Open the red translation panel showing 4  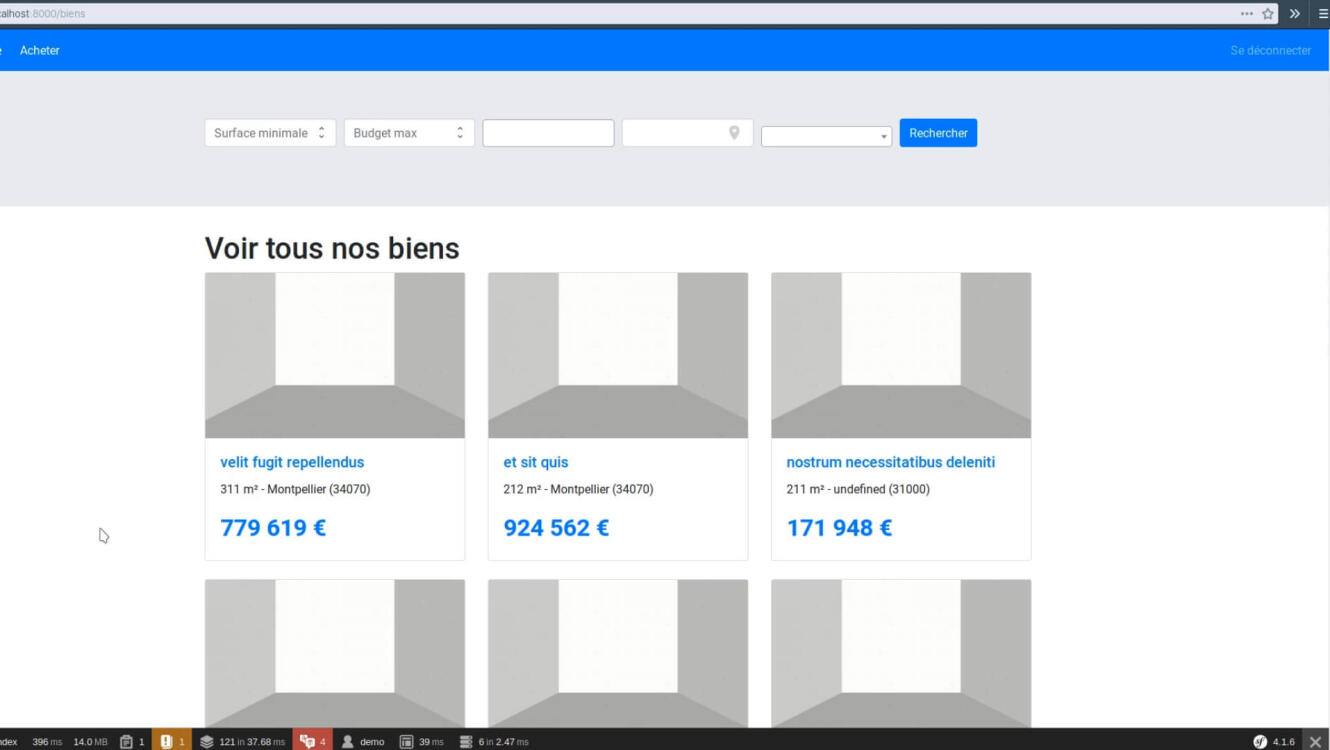pos(313,741)
